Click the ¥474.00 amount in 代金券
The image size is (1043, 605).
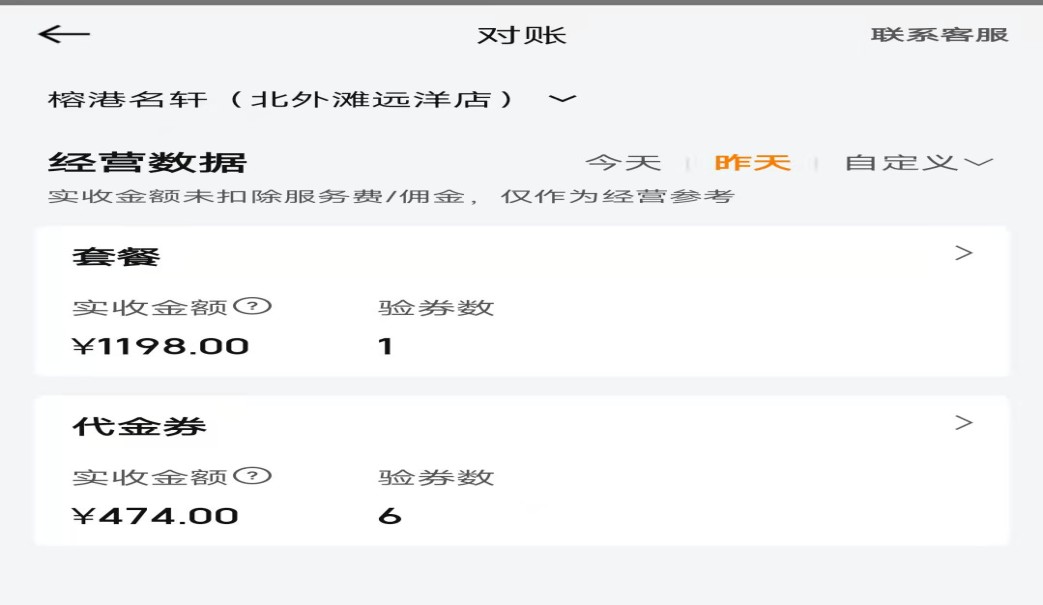(155, 517)
